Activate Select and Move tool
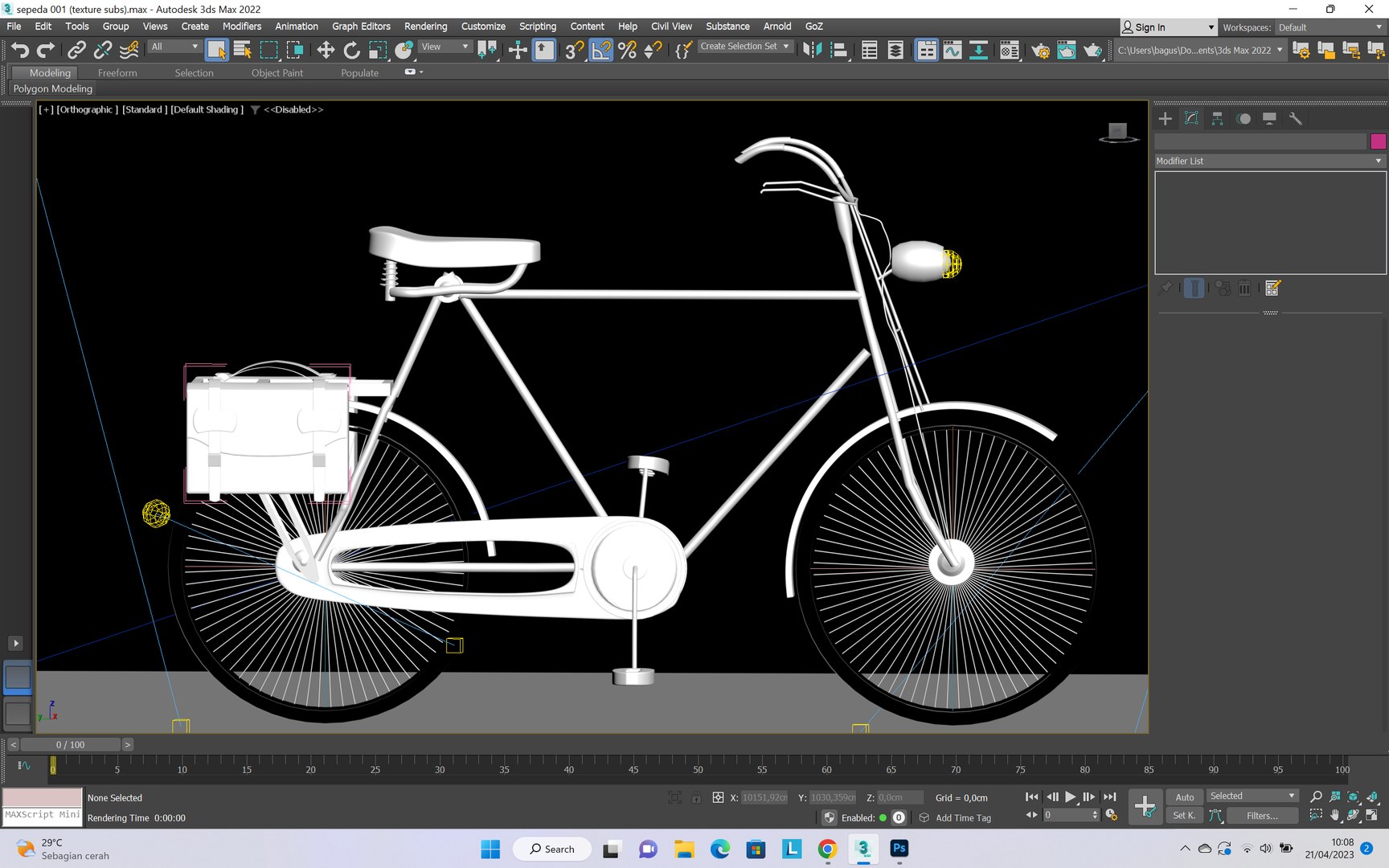This screenshot has height=868, width=1389. (x=326, y=50)
